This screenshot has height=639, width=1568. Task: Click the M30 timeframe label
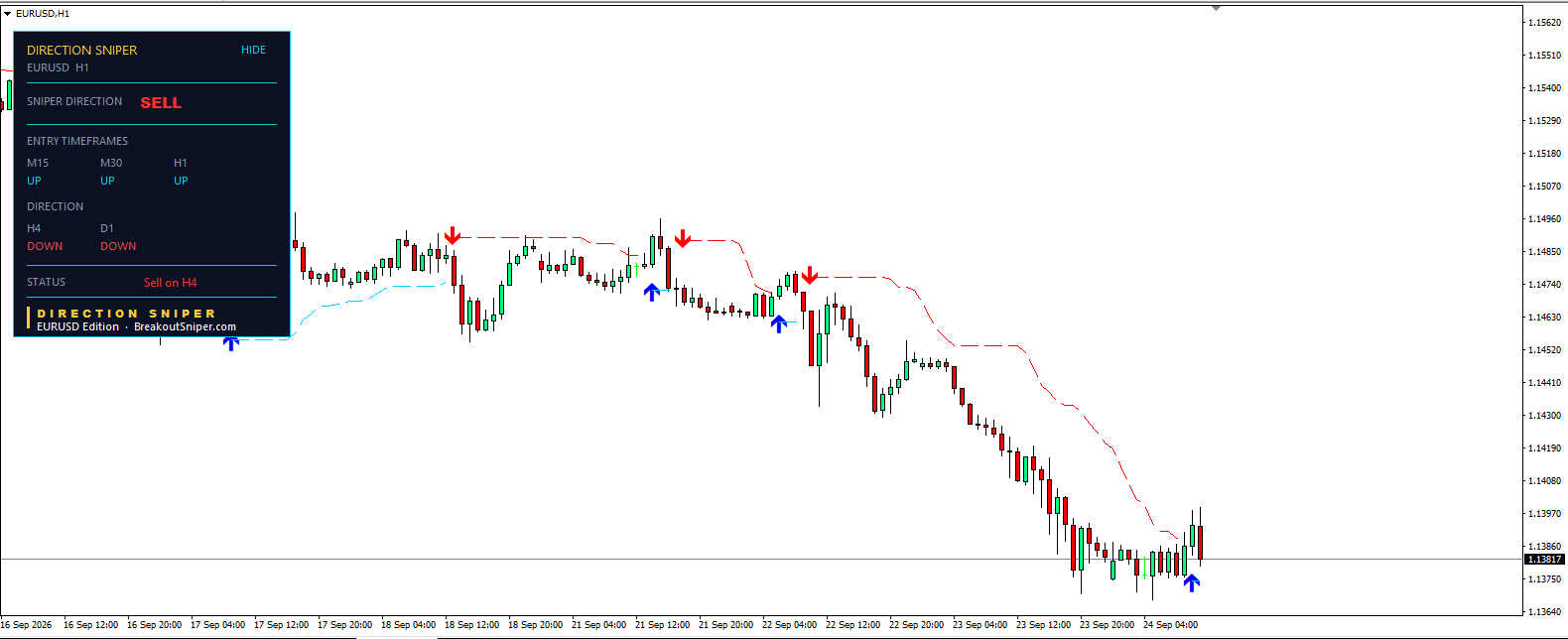[x=111, y=163]
